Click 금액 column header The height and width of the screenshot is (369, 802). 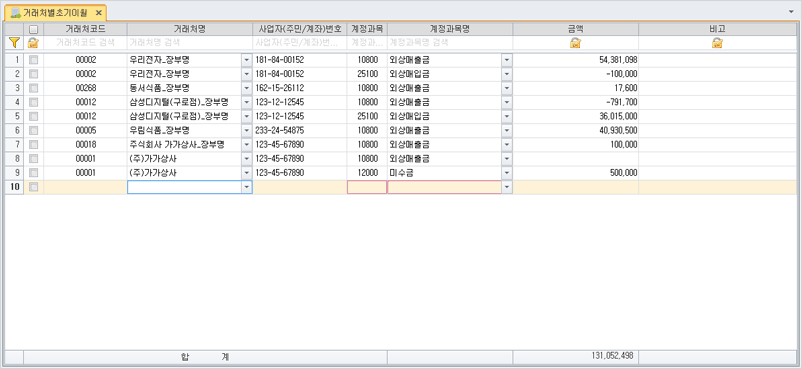pyautogui.click(x=576, y=29)
